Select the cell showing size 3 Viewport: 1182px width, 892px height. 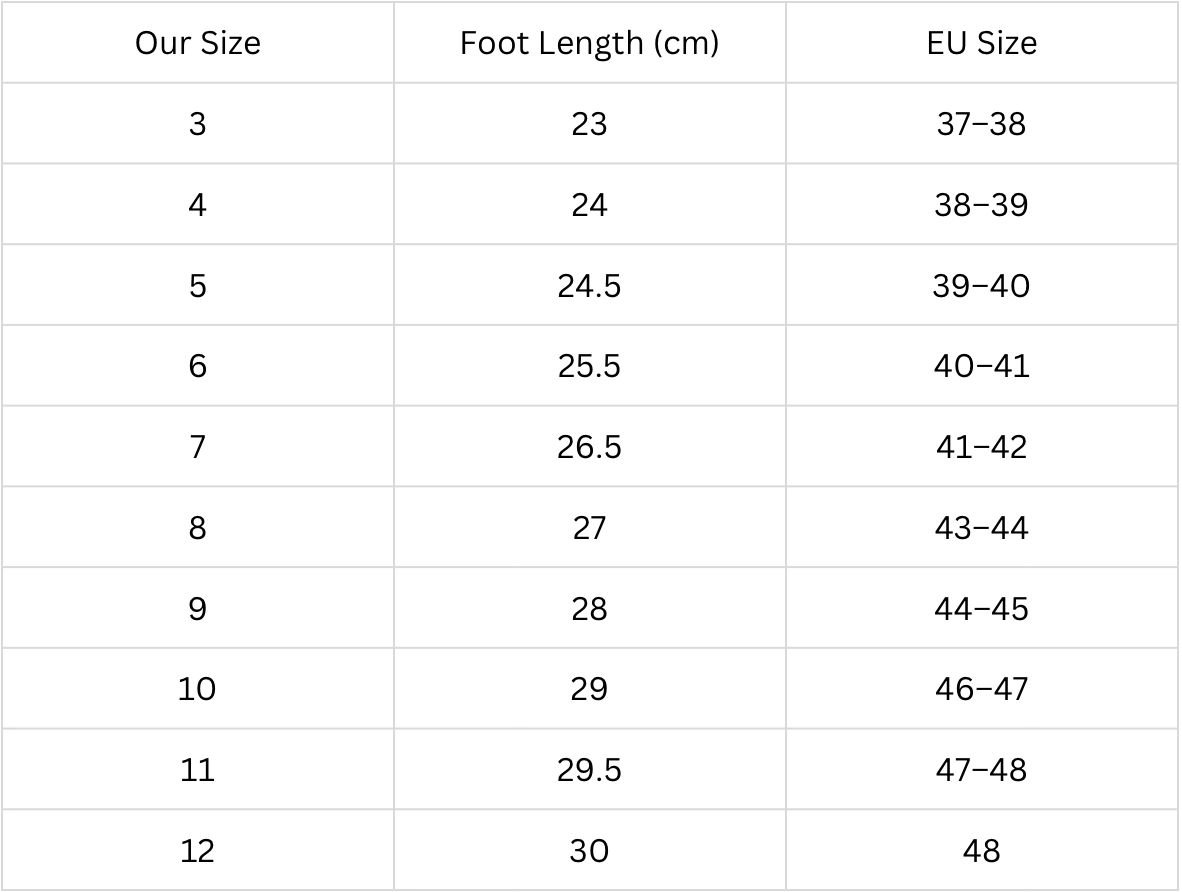198,124
